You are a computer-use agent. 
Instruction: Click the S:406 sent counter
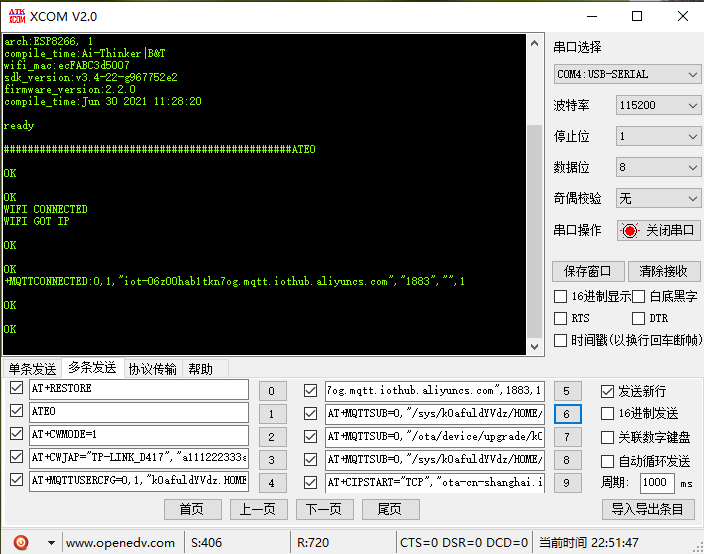pos(207,543)
